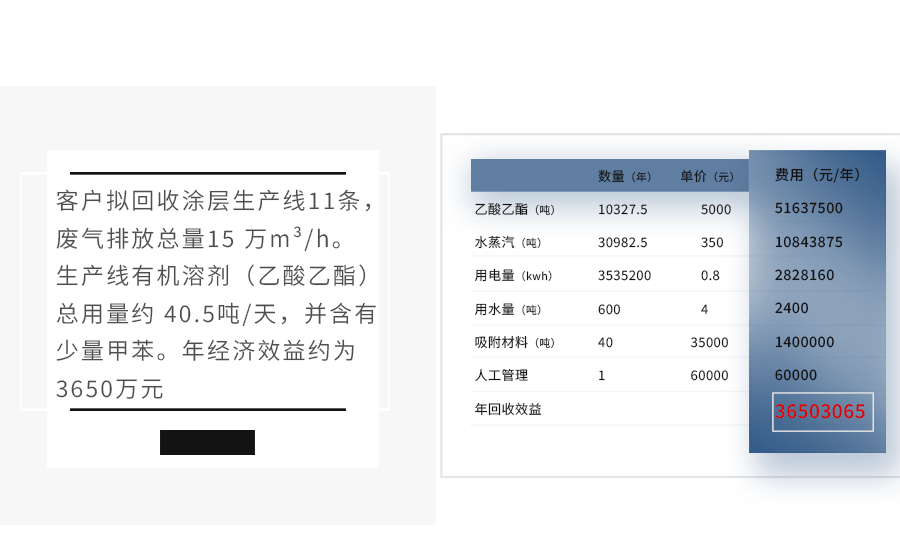Click the red 36503065 total value box
The width and height of the screenshot is (900, 558).
pyautogui.click(x=822, y=412)
